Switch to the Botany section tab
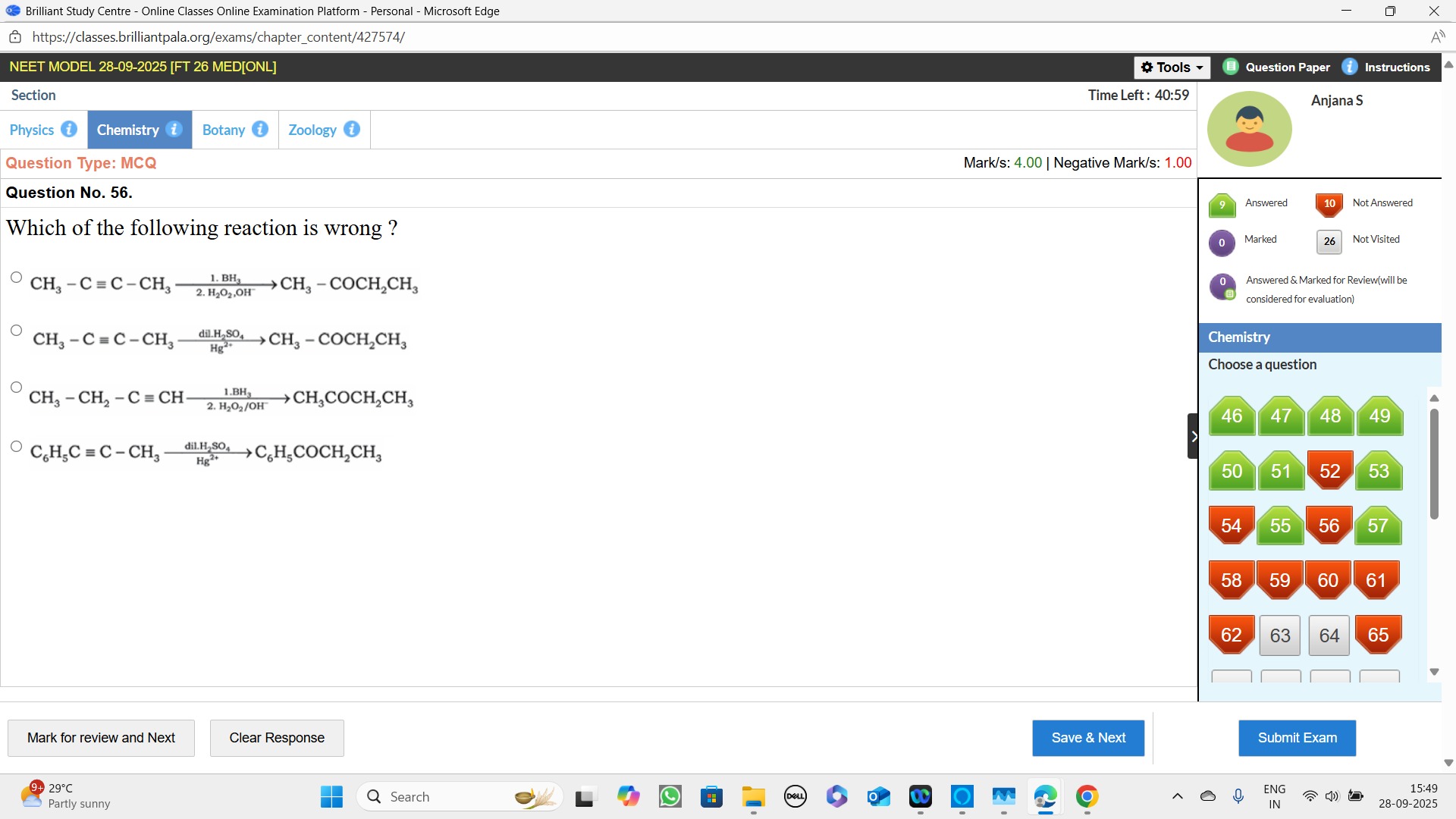This screenshot has width=1456, height=819. click(223, 130)
